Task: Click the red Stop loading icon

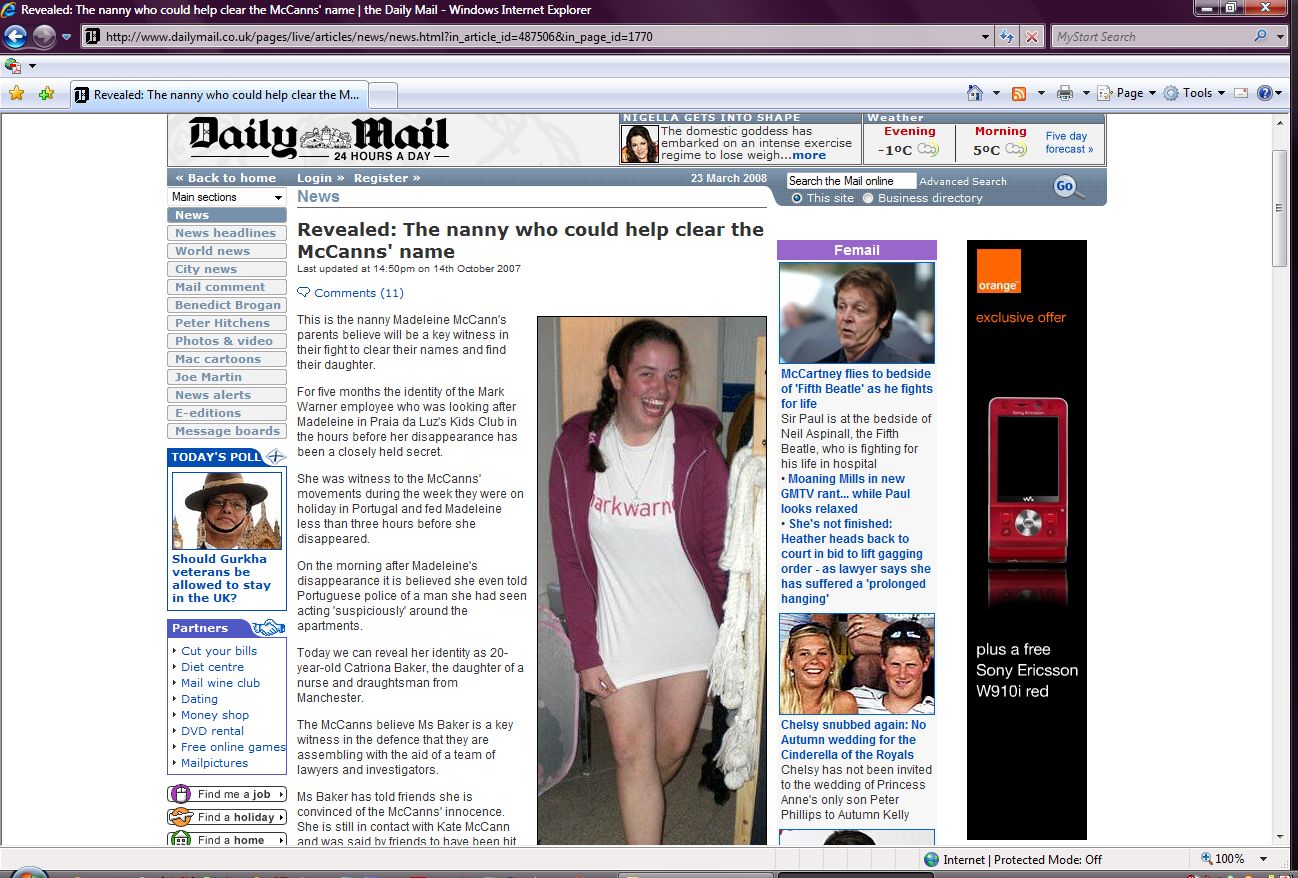Action: click(1032, 37)
